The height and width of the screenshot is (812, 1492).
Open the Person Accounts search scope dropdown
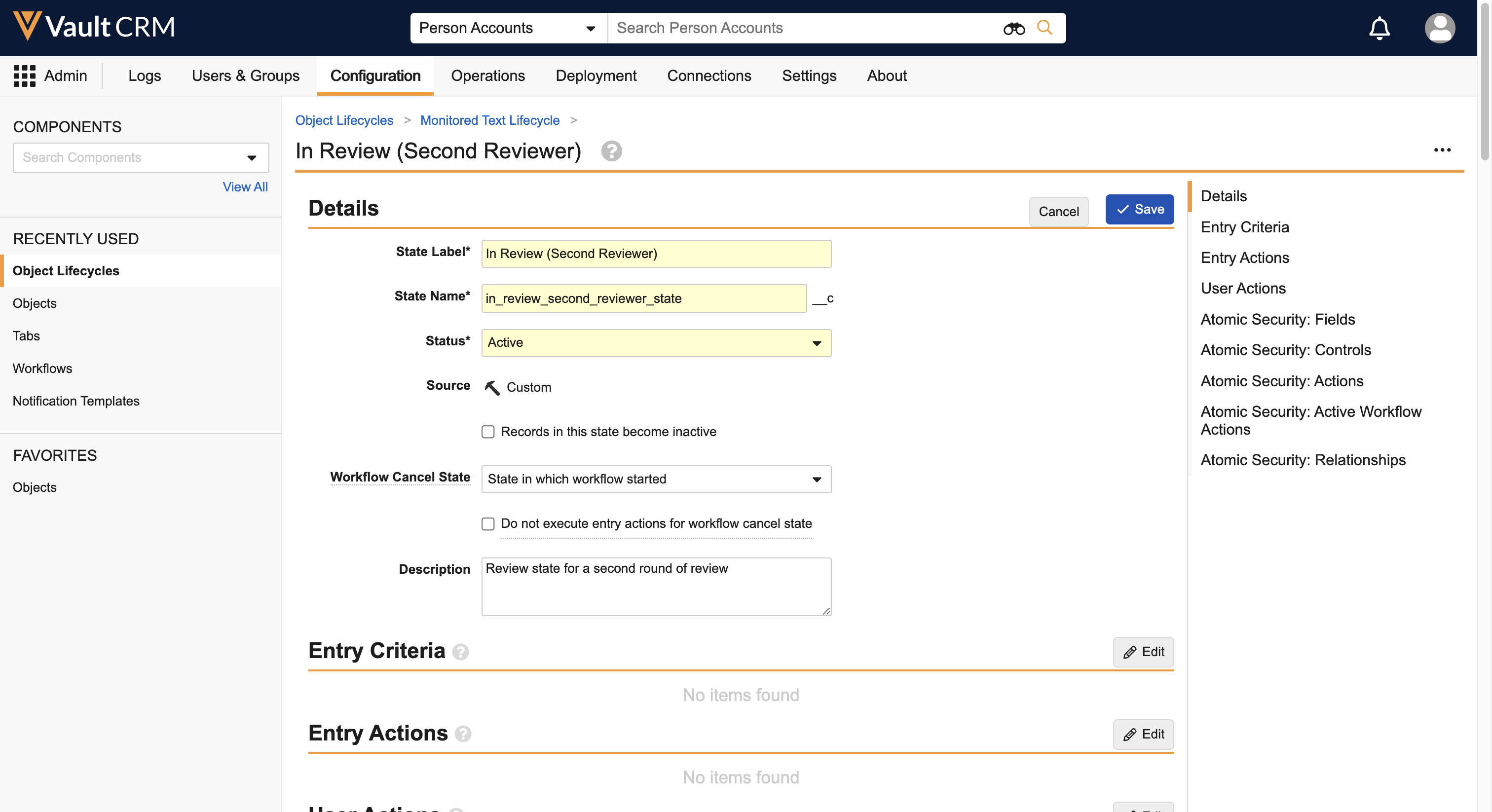point(507,28)
